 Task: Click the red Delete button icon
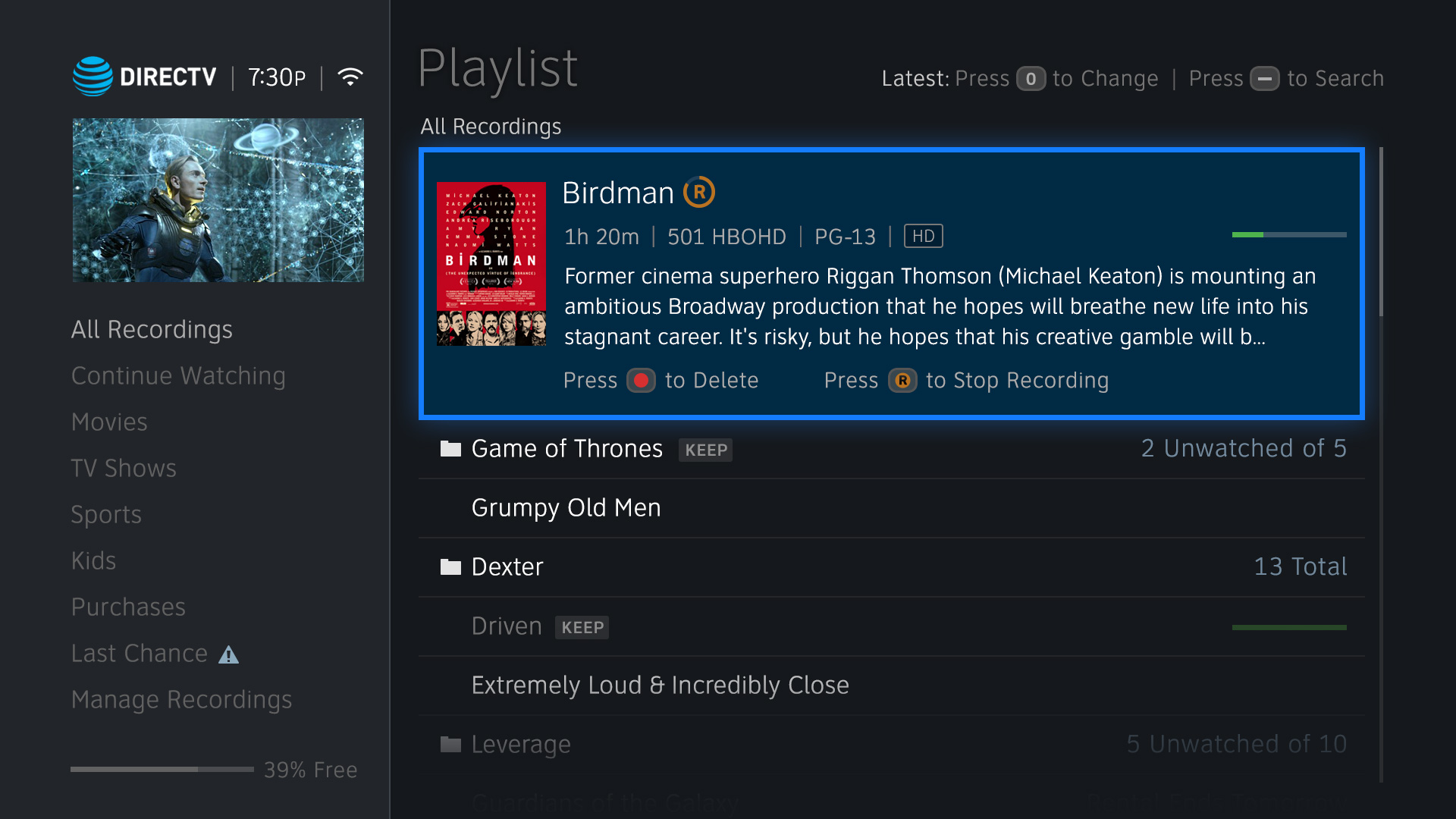(x=641, y=380)
